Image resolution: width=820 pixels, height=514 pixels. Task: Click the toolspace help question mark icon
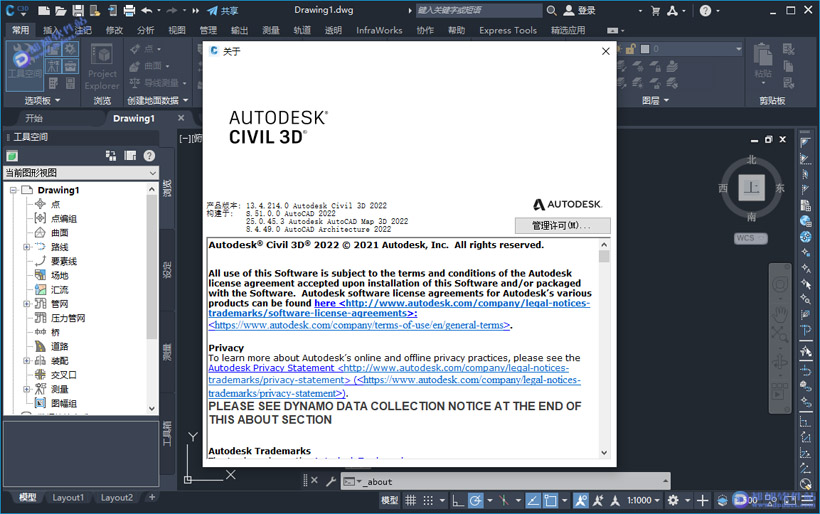(150, 156)
